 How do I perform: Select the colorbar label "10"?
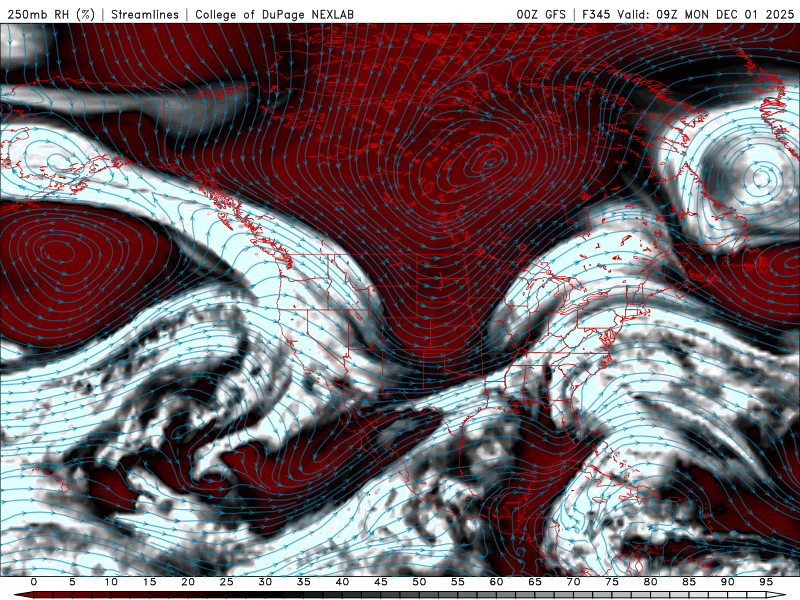pos(111,582)
